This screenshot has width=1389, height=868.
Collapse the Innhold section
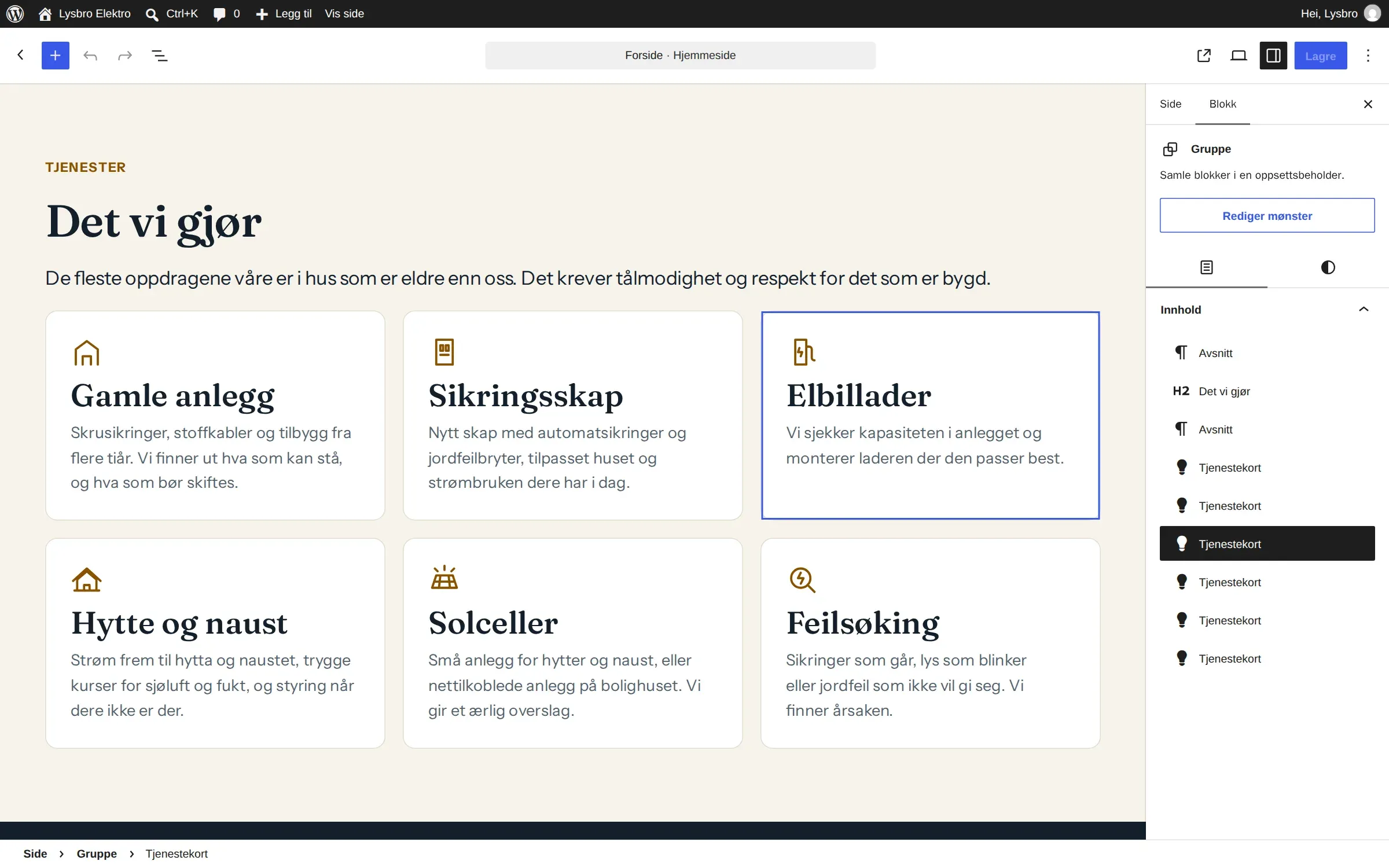[x=1267, y=310]
